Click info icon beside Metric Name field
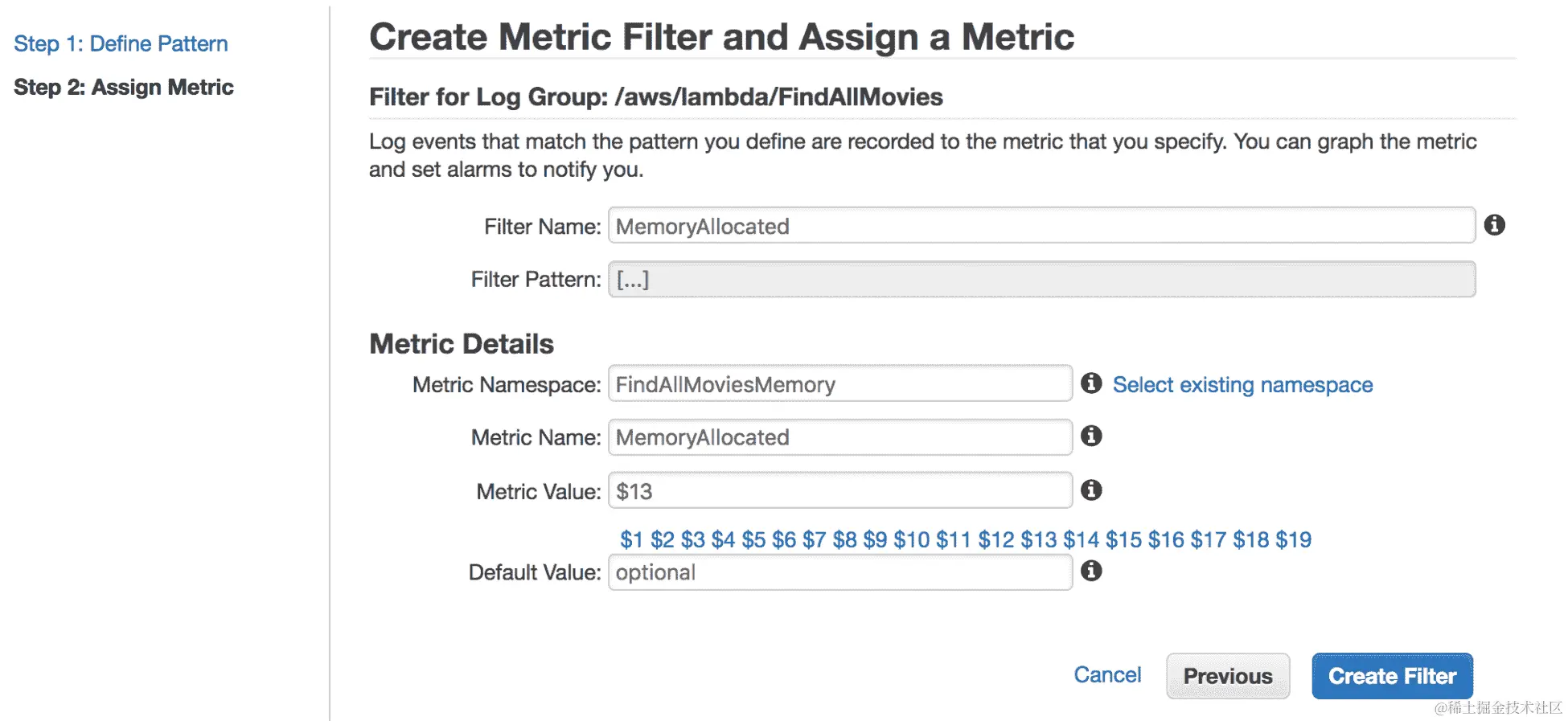 (x=1090, y=436)
